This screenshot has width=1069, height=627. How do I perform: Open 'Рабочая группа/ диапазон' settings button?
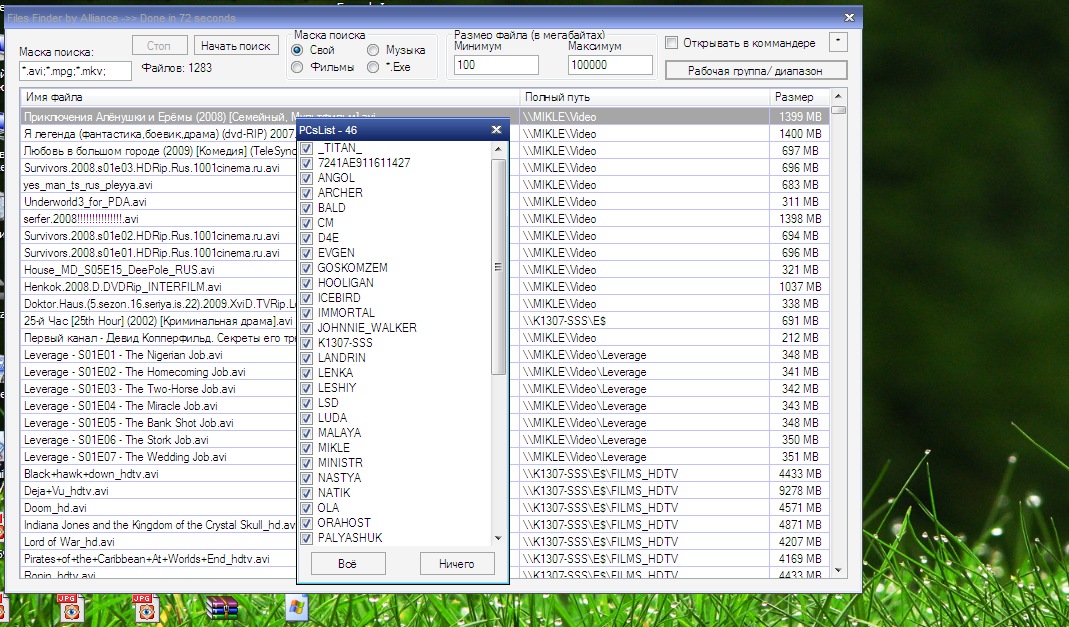click(755, 70)
